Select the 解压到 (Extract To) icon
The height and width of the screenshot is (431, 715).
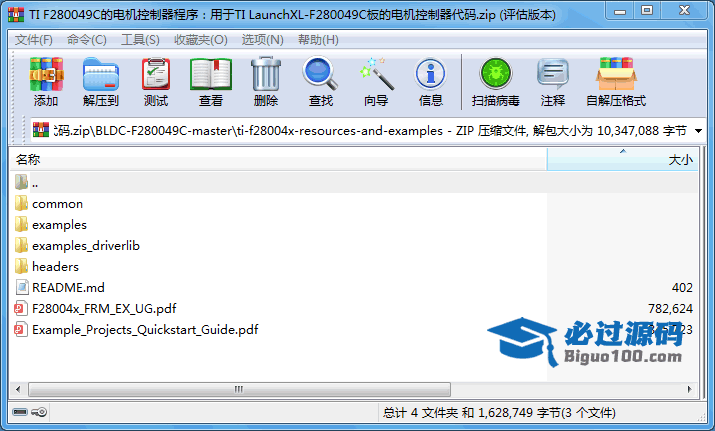coord(101,82)
